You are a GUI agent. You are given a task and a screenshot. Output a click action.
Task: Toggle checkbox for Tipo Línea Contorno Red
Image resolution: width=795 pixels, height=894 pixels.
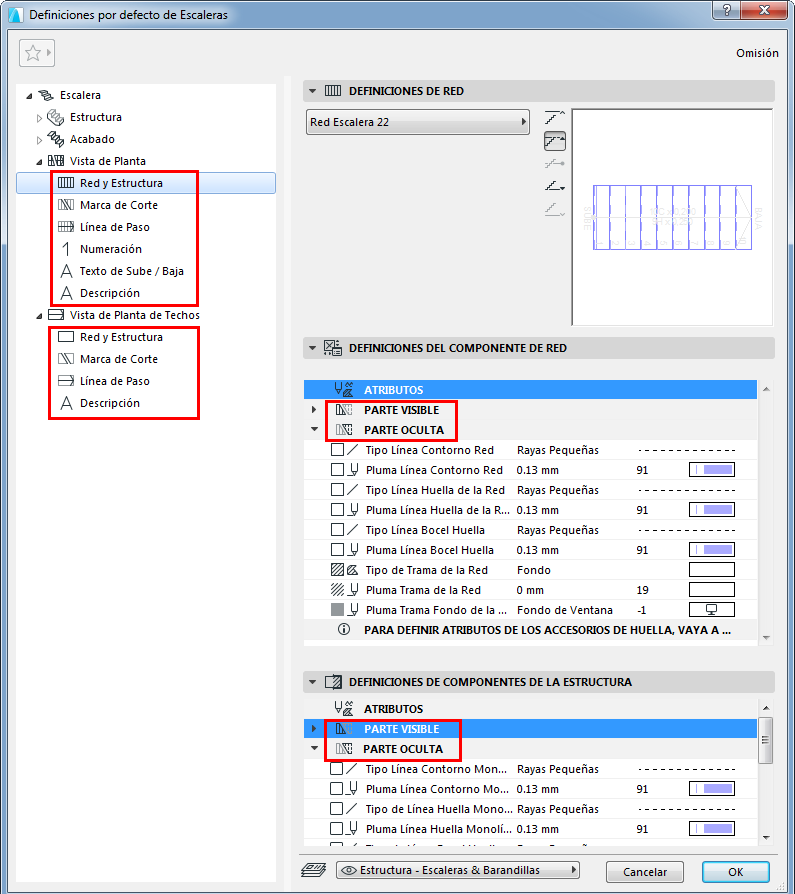click(x=338, y=450)
